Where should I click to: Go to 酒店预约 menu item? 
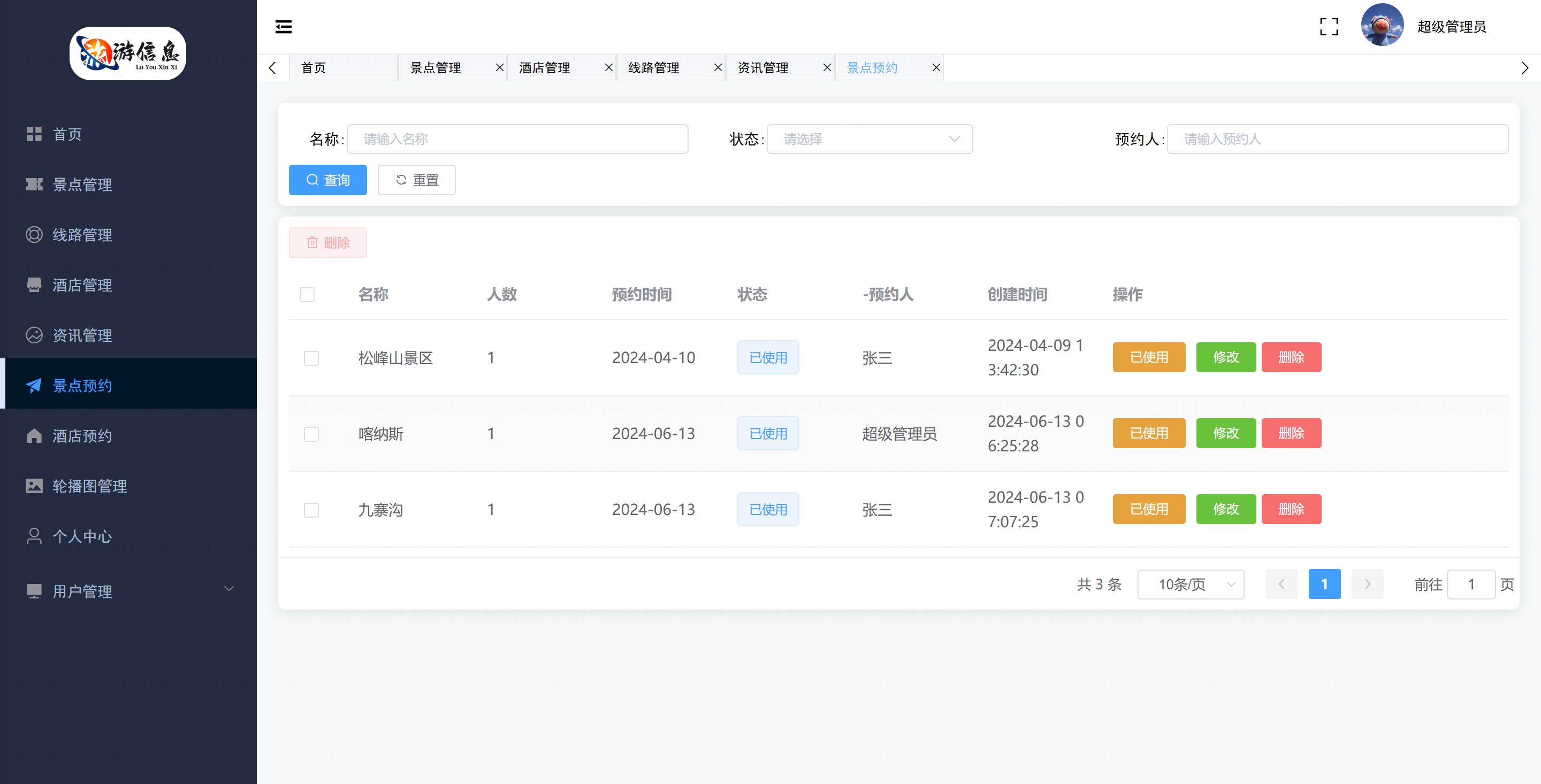(82, 436)
